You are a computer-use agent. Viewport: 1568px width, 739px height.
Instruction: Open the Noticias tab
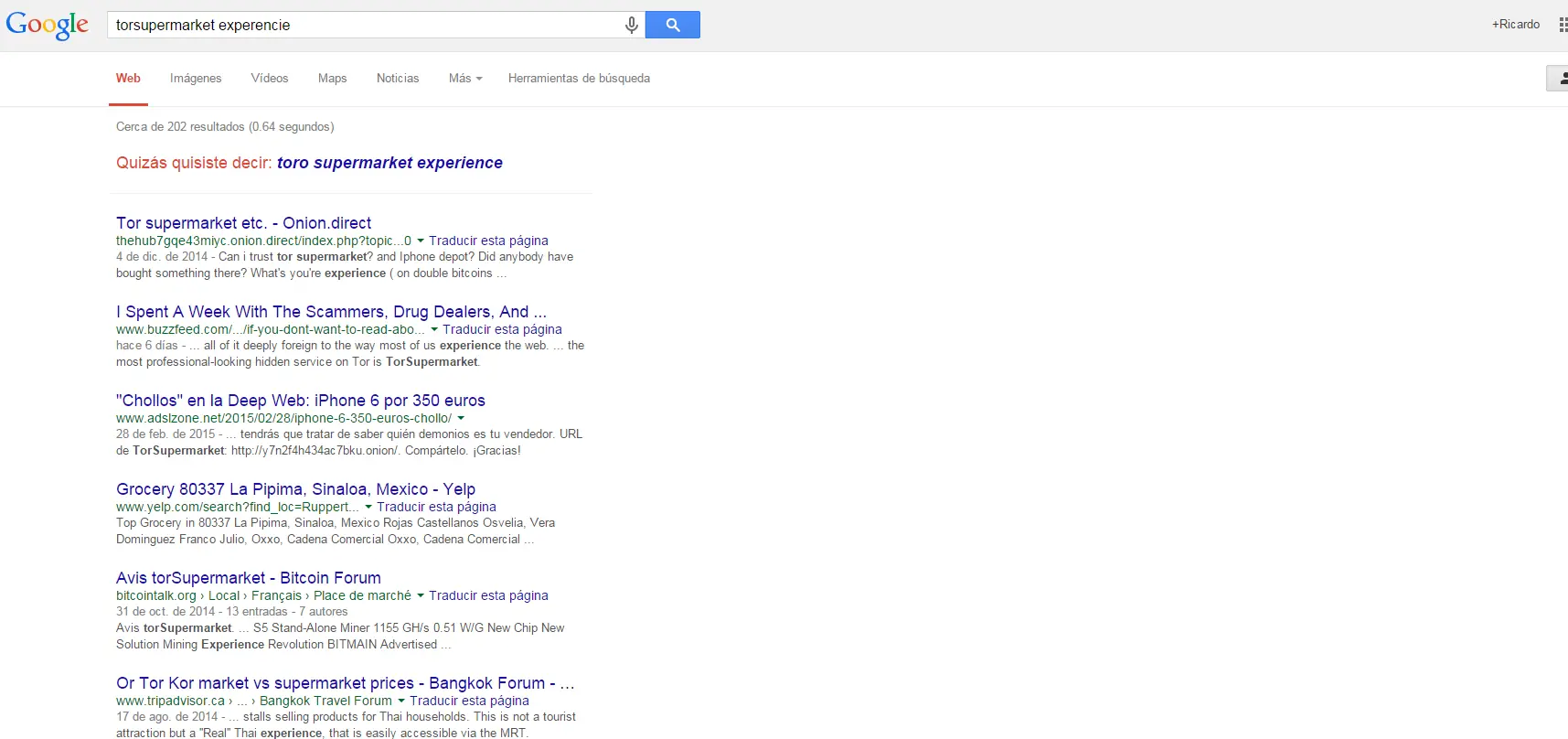[398, 79]
